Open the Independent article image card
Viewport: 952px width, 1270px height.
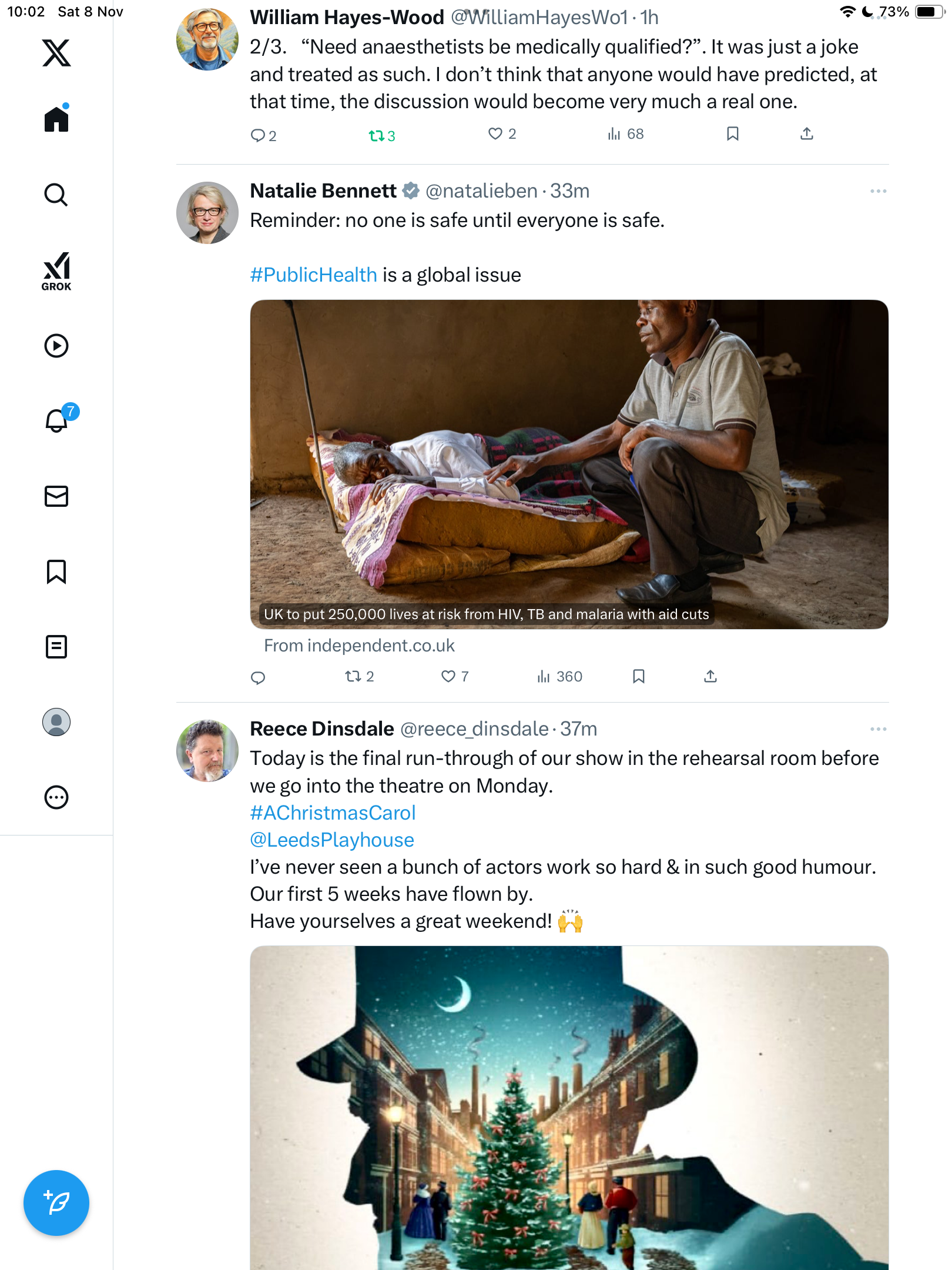point(569,464)
